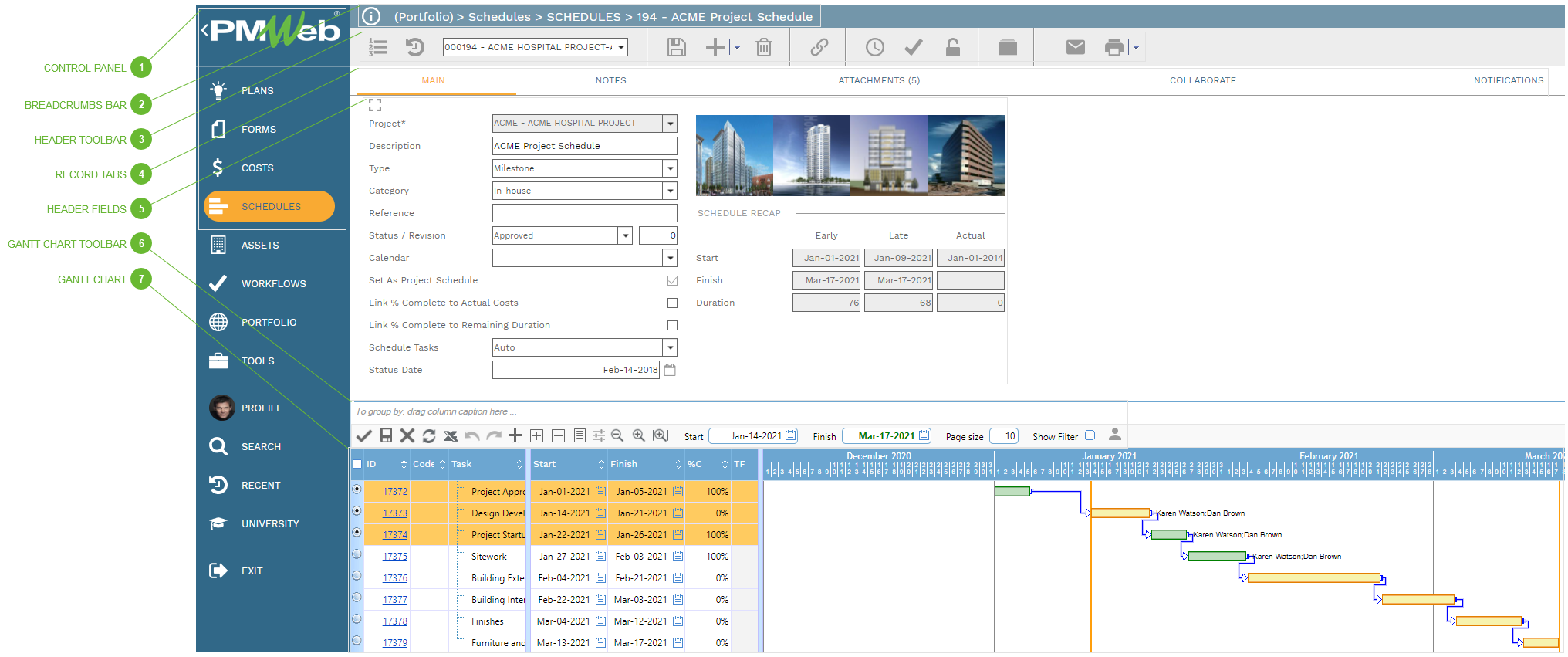Switch to the Attachments (5) tab
The width and height of the screenshot is (1568, 657).
pyautogui.click(x=878, y=80)
